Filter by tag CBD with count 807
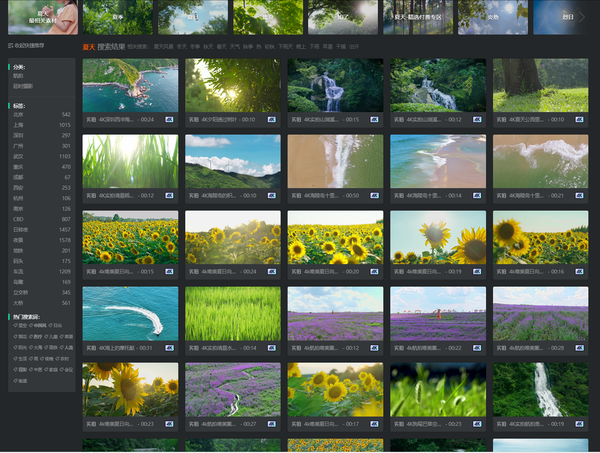Viewport: 600px width, 453px height. click(42, 219)
